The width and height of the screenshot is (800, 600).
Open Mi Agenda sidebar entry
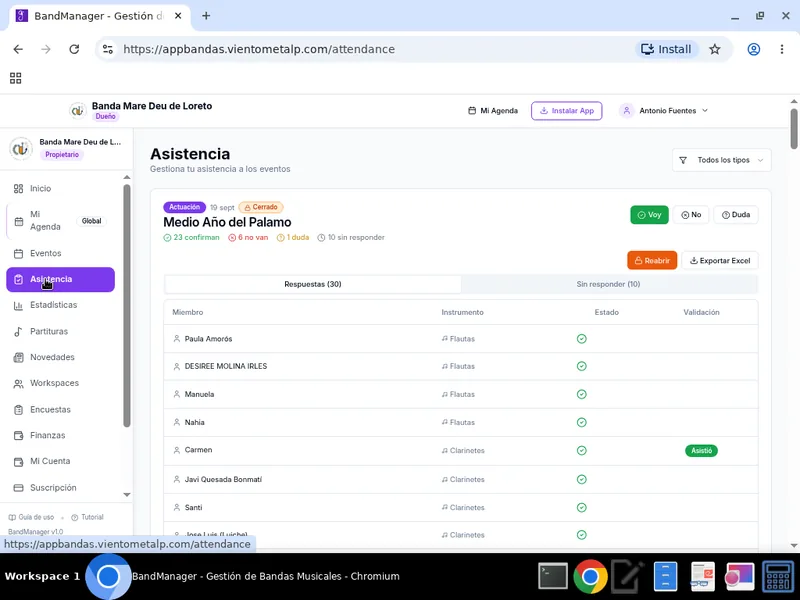(60, 221)
